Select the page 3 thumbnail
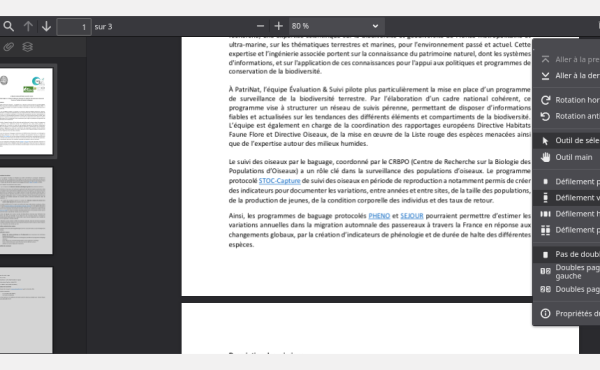Screen dimensions: 600x370 [x=26, y=310]
